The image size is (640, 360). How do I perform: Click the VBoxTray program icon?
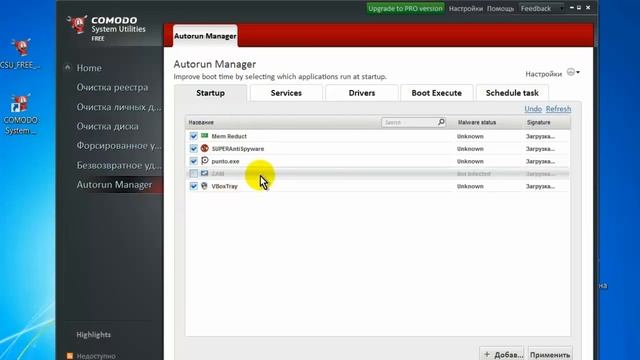tap(204, 186)
